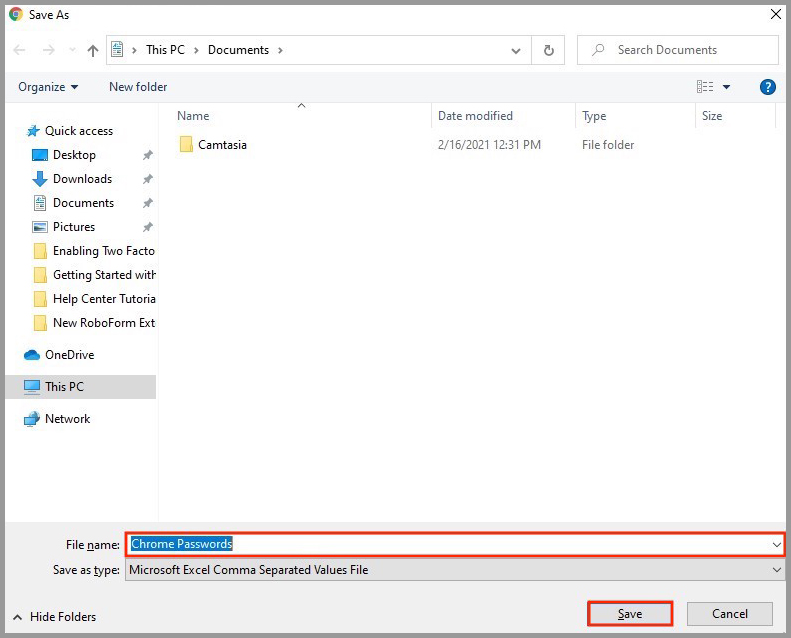Select Network in the navigation pane

[67, 419]
